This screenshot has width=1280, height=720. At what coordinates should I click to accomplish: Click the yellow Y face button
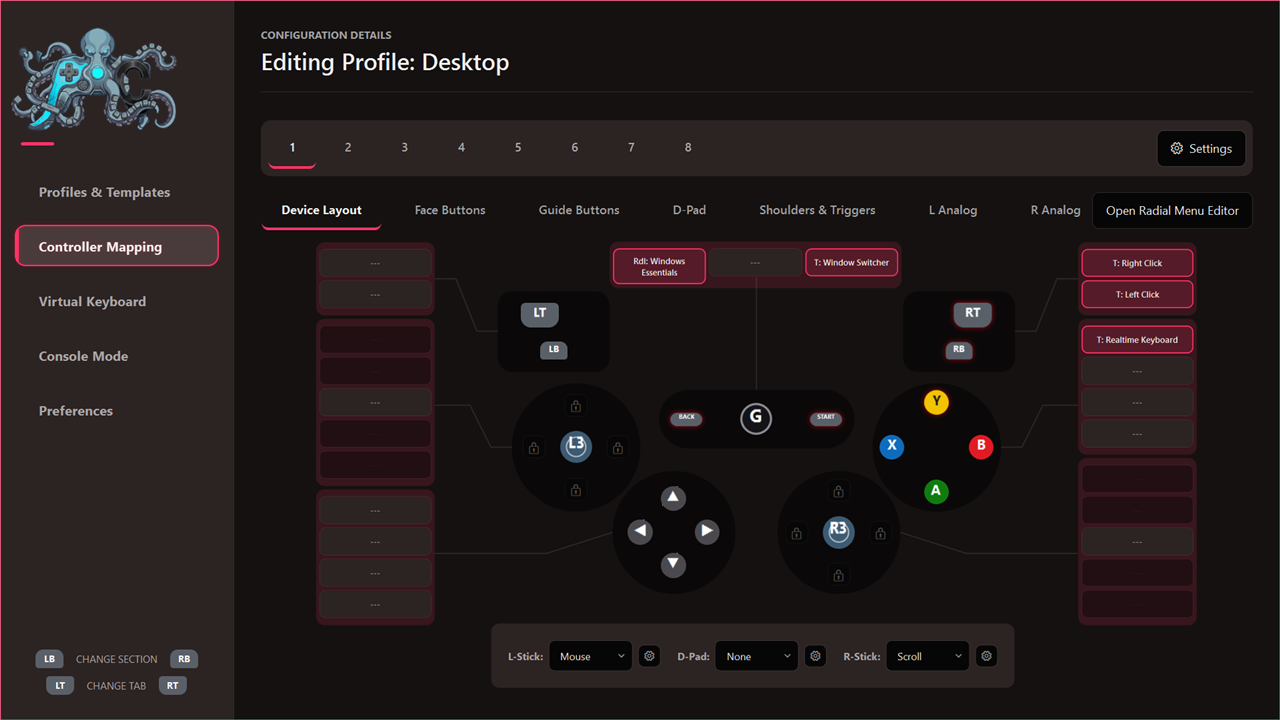(936, 402)
